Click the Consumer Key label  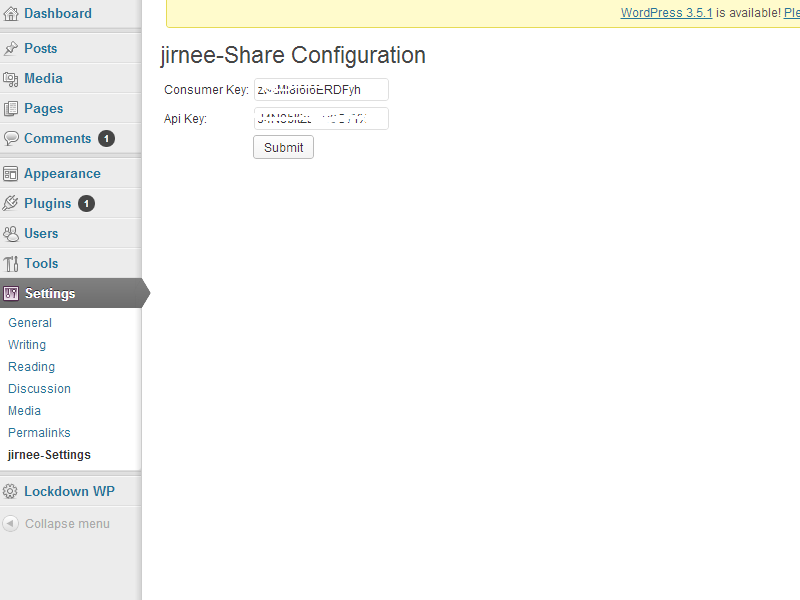point(206,90)
